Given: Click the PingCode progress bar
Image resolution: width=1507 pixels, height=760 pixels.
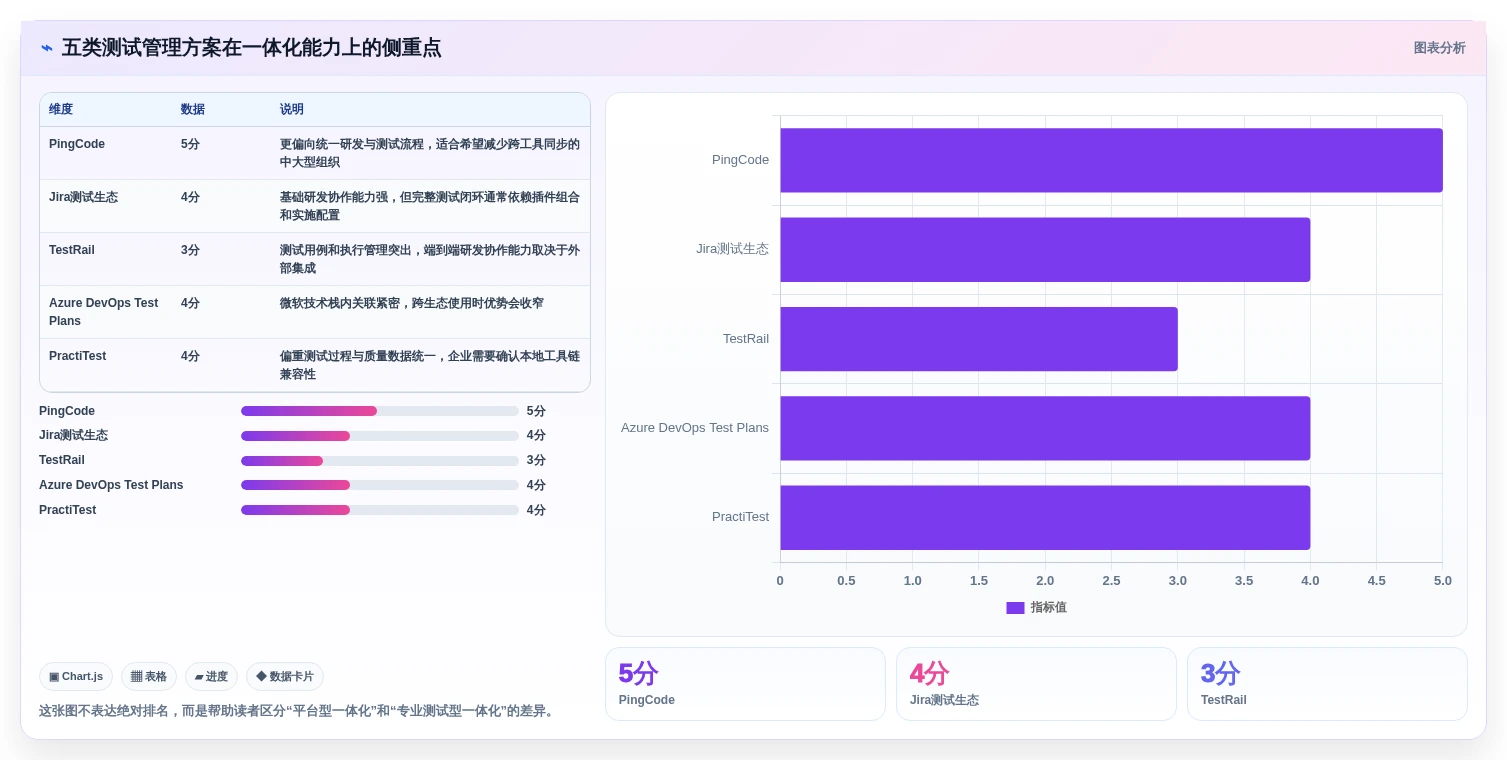Looking at the screenshot, I should click(x=380, y=411).
